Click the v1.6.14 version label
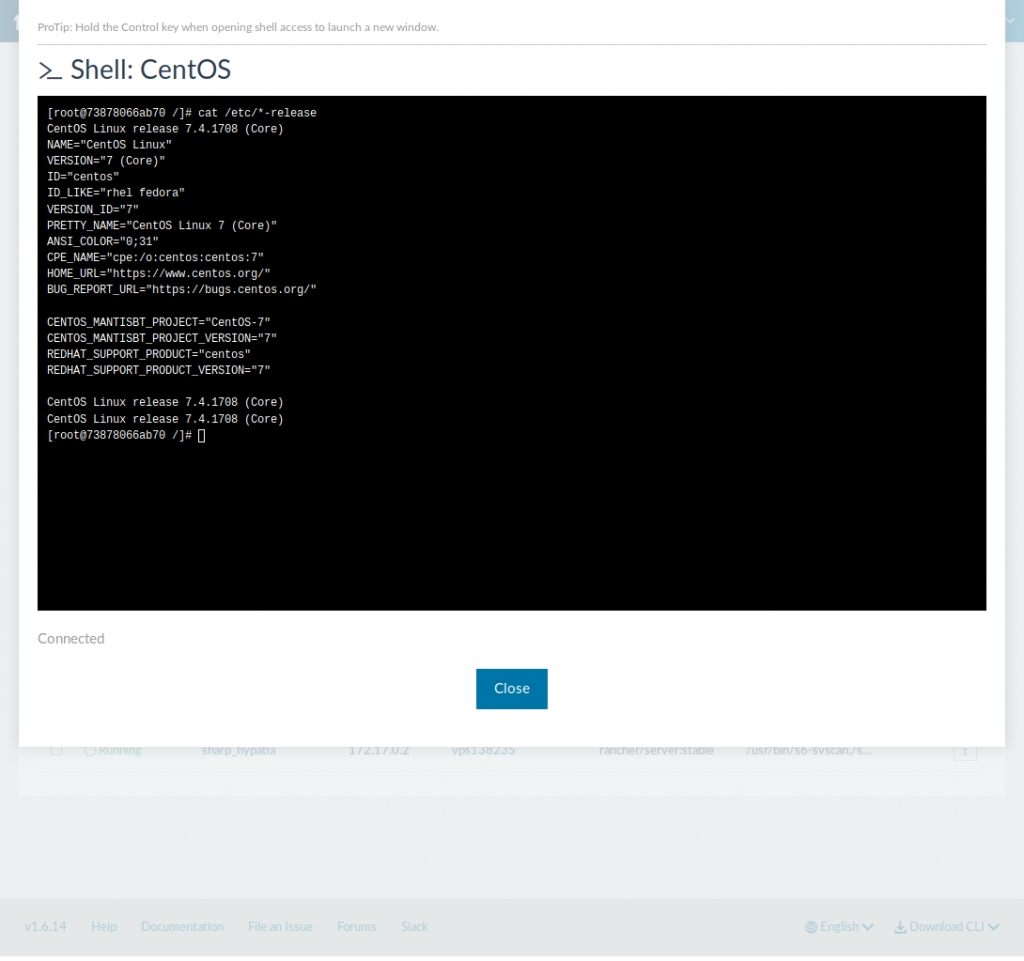This screenshot has width=1024, height=961. (x=45, y=926)
